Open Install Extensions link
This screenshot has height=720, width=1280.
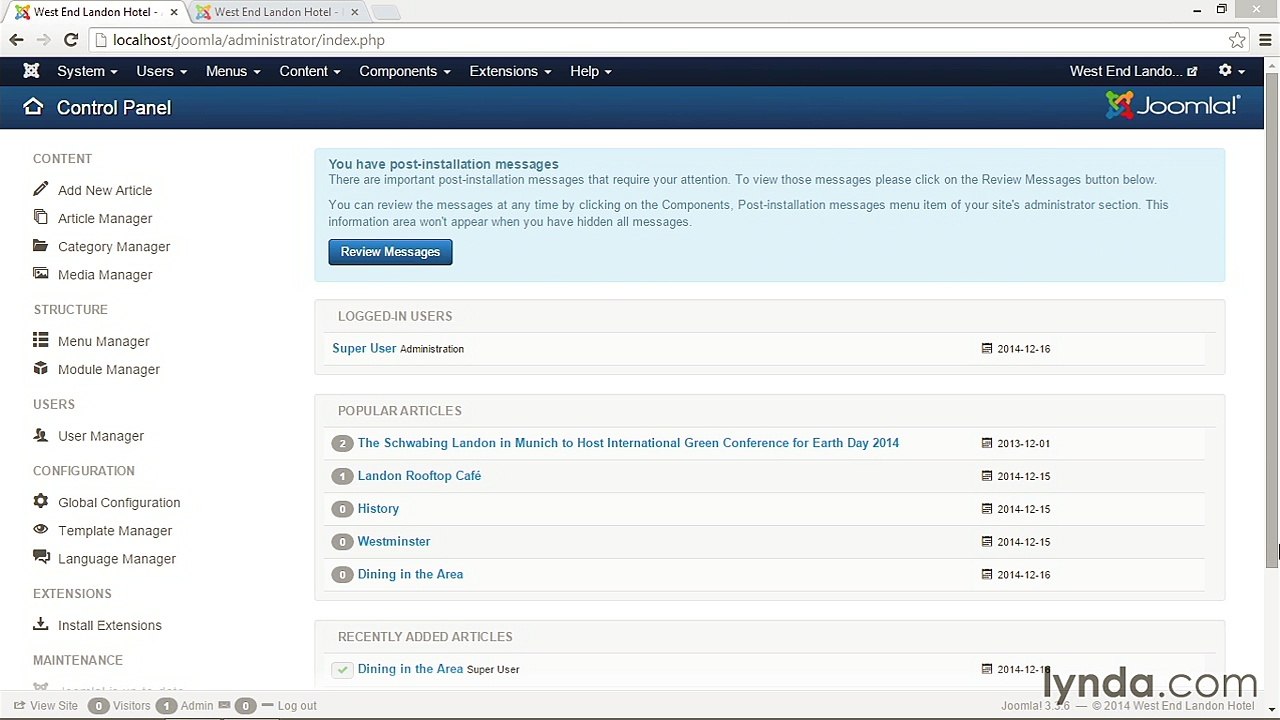(110, 625)
